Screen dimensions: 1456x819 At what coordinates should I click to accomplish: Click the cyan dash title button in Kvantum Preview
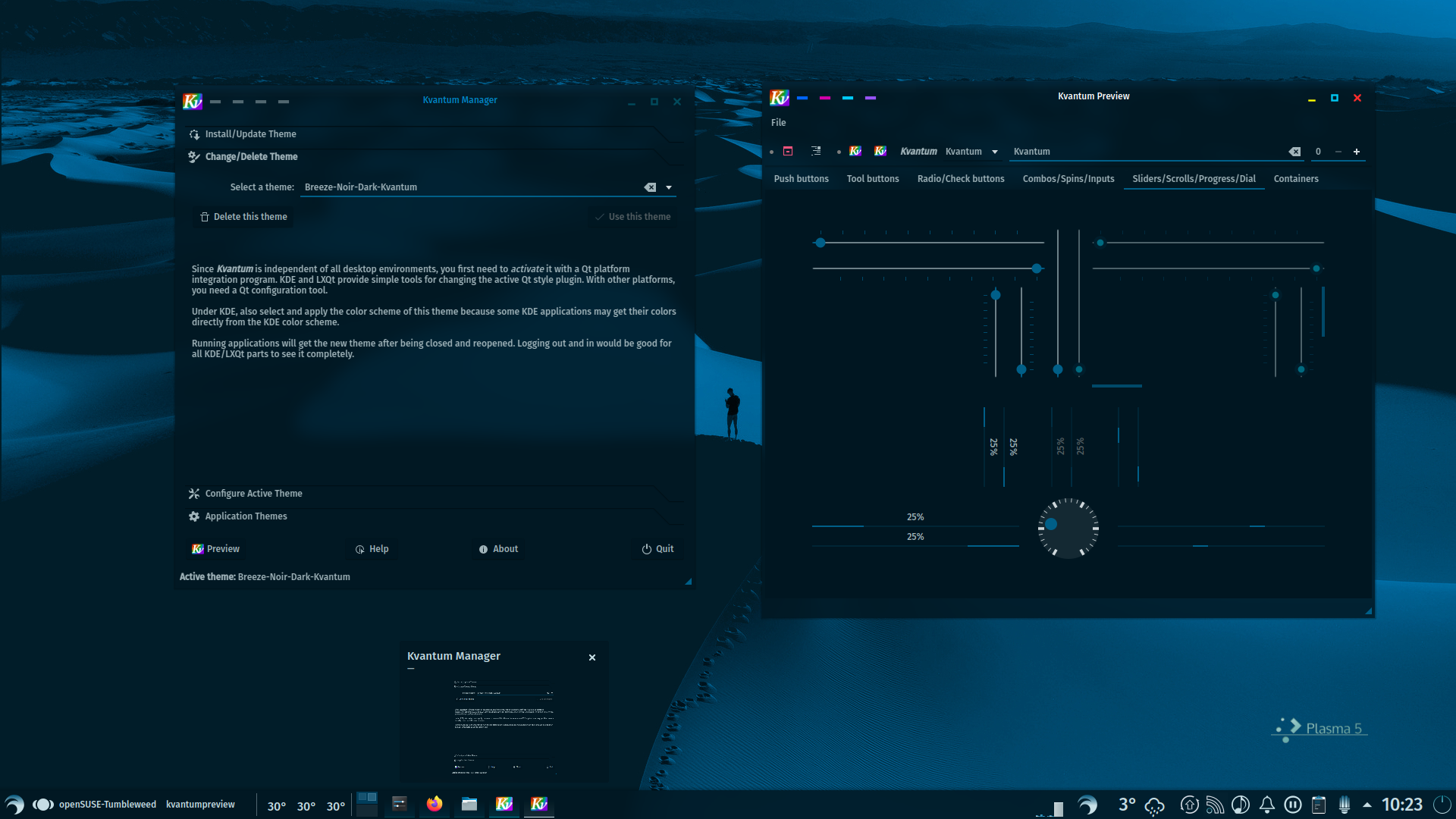[x=848, y=98]
